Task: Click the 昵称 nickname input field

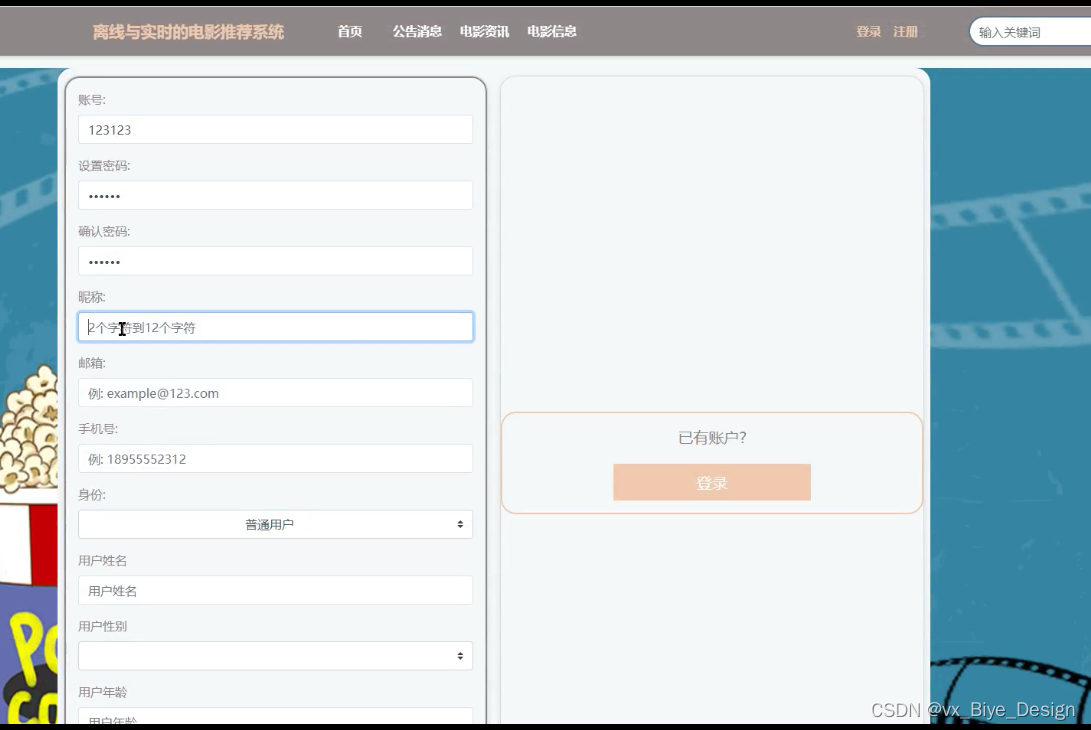Action: (x=276, y=327)
